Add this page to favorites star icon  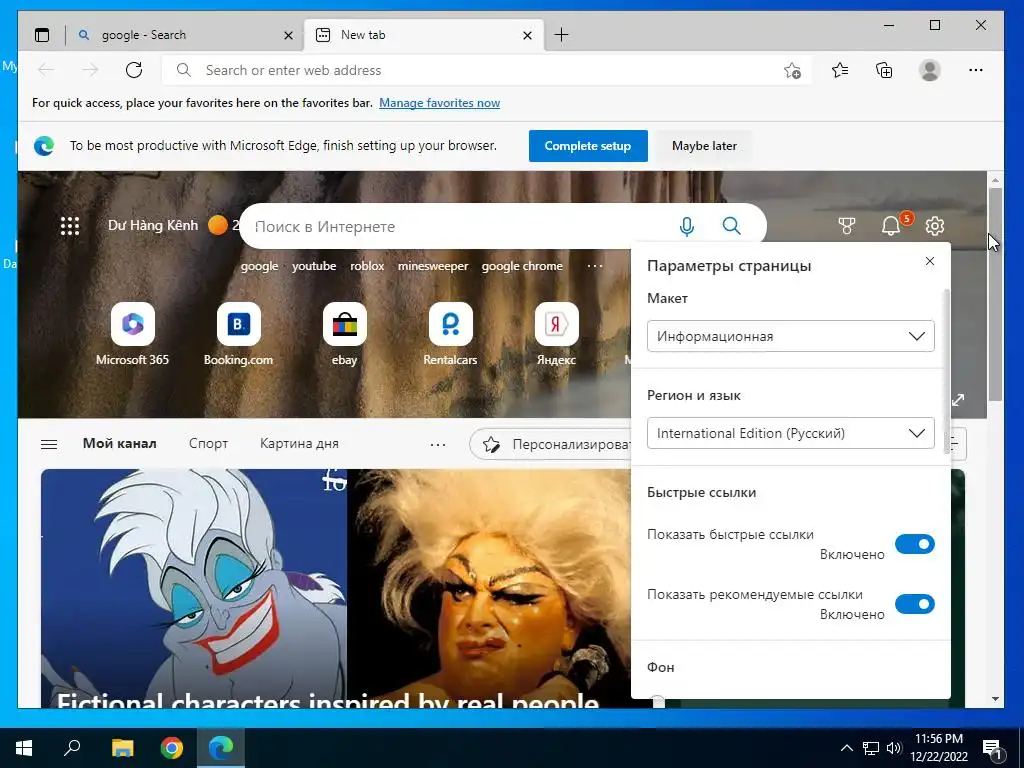pyautogui.click(x=792, y=71)
